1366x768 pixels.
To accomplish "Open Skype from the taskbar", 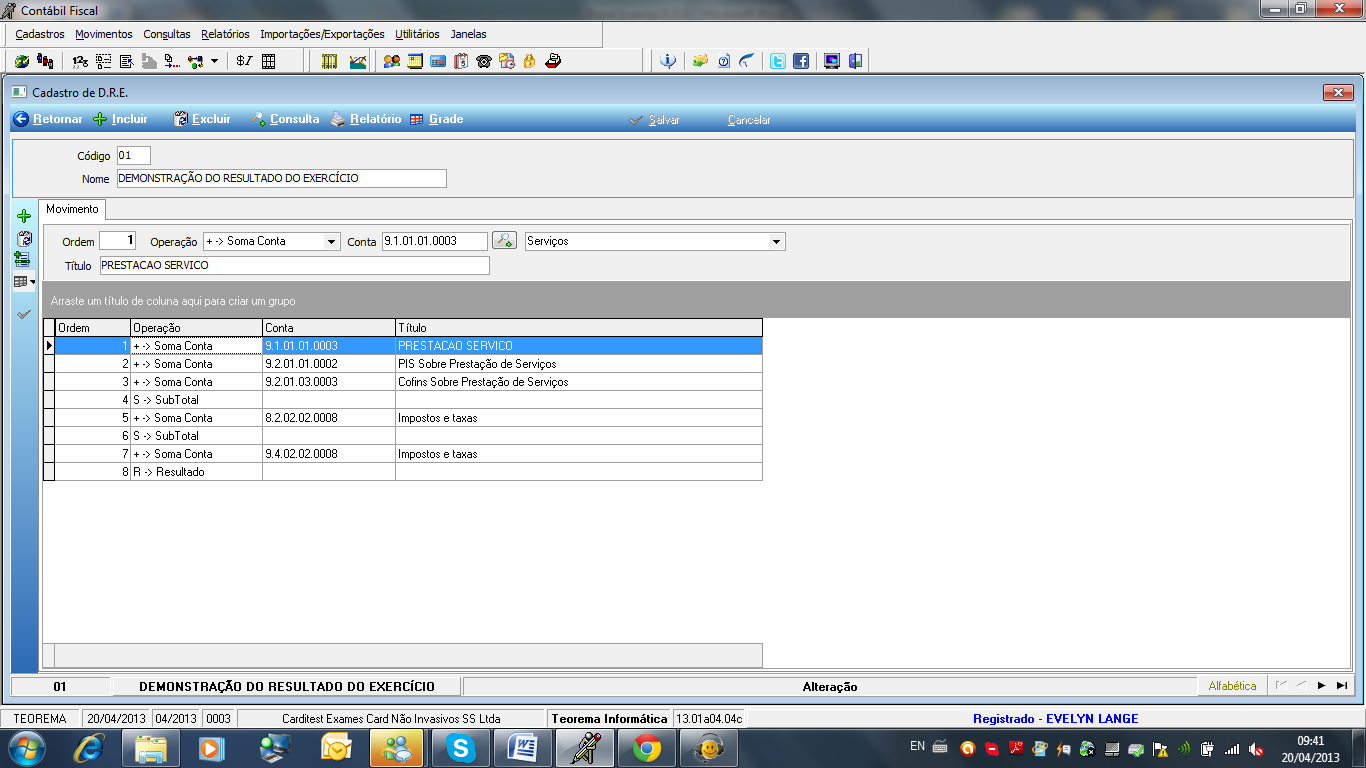I will (x=461, y=748).
